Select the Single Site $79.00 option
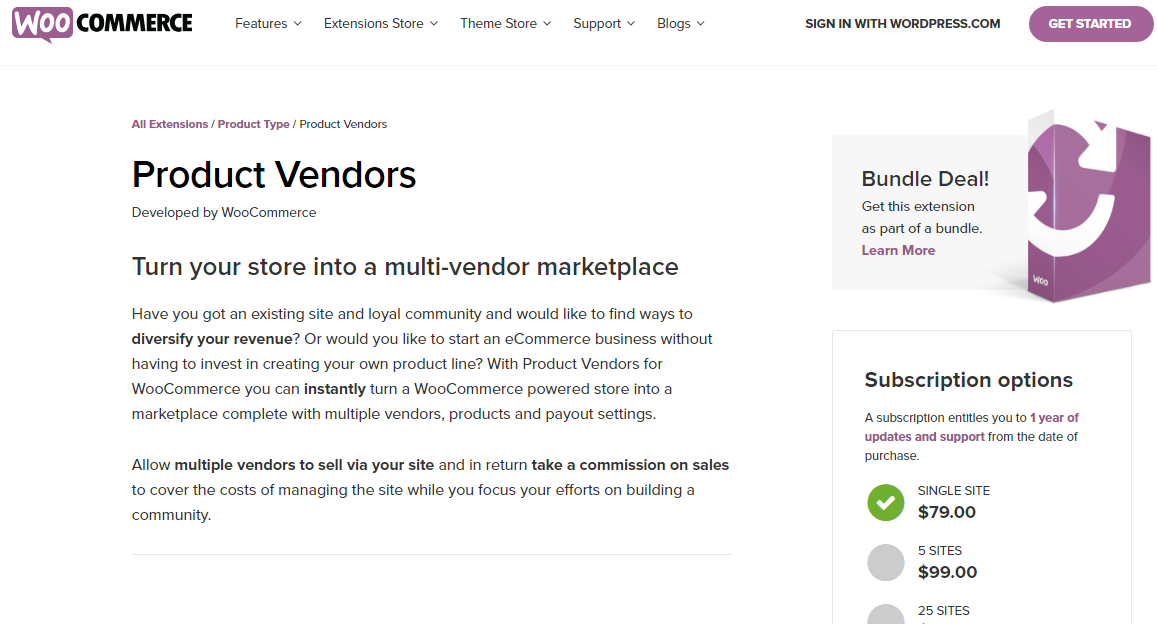The image size is (1157, 624). coord(885,502)
